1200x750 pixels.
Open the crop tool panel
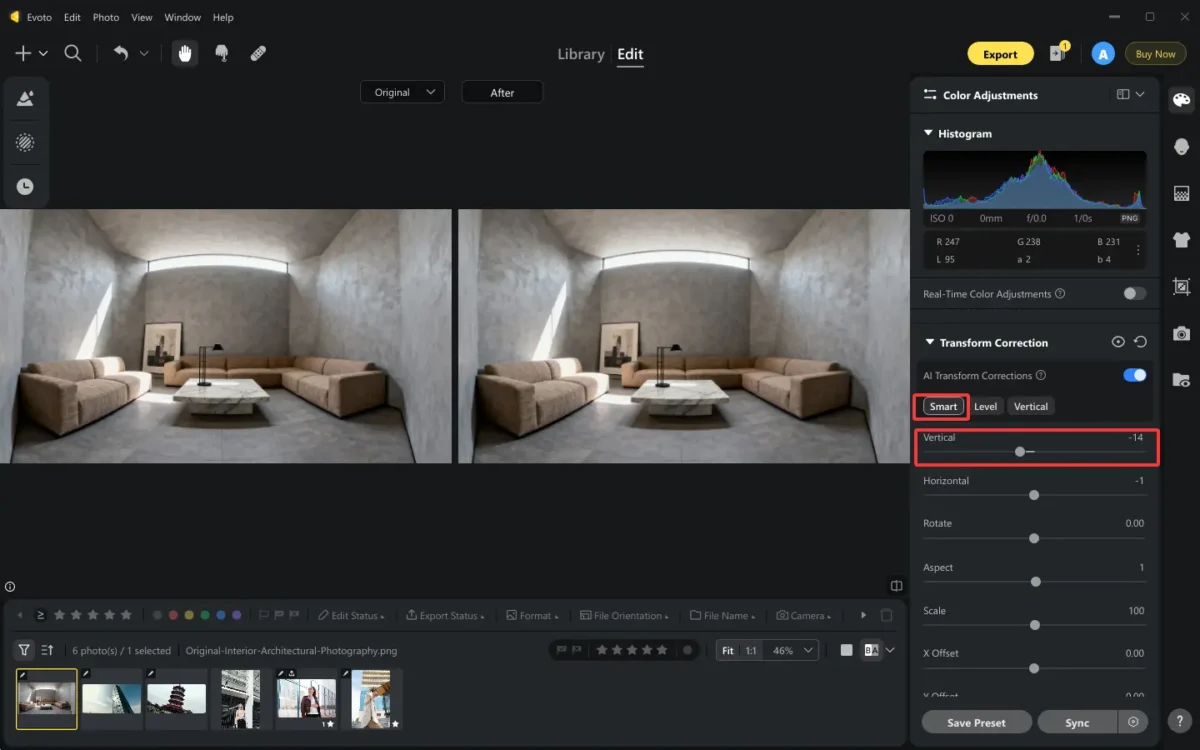[1181, 286]
